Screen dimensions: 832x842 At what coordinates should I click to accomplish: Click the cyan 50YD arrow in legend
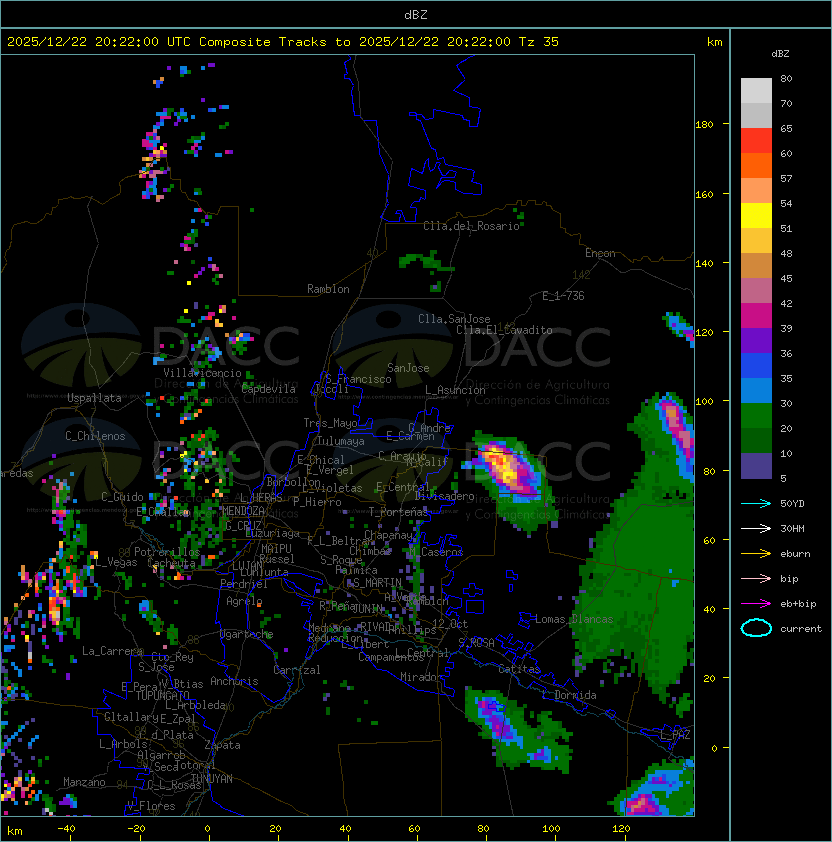tap(756, 504)
